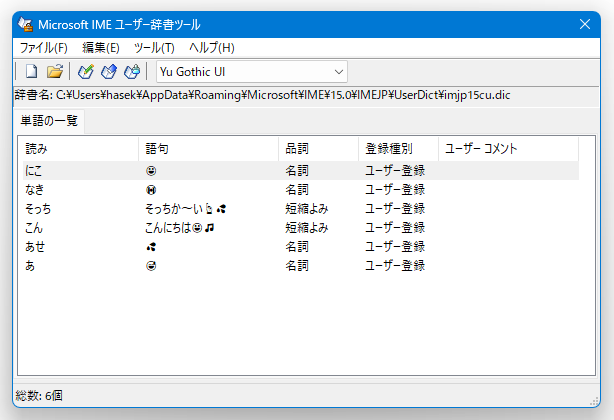
Task: Sort by the 読み column header
Action: 80,149
